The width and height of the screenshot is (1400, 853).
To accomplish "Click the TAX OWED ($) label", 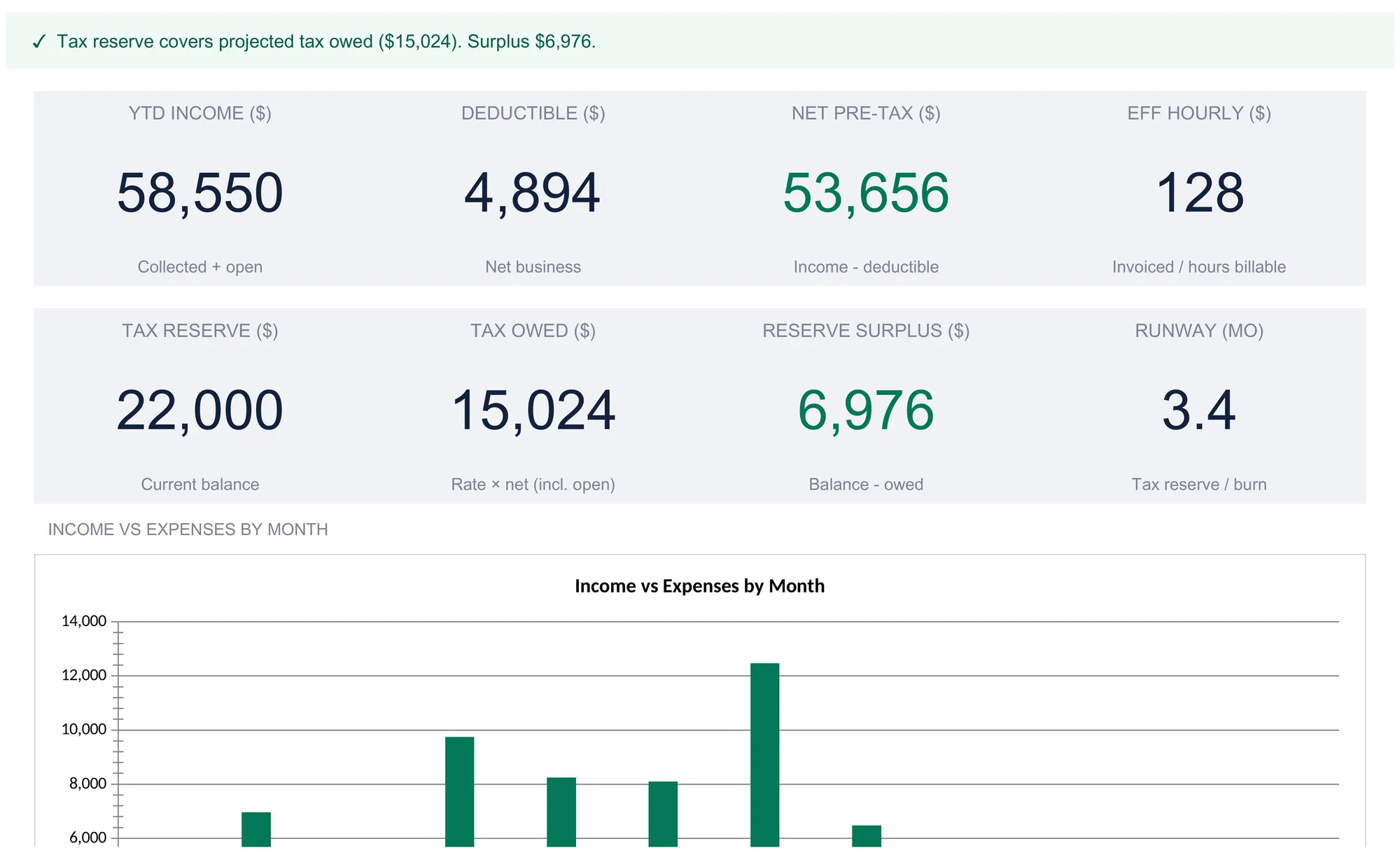I will pyautogui.click(x=533, y=331).
